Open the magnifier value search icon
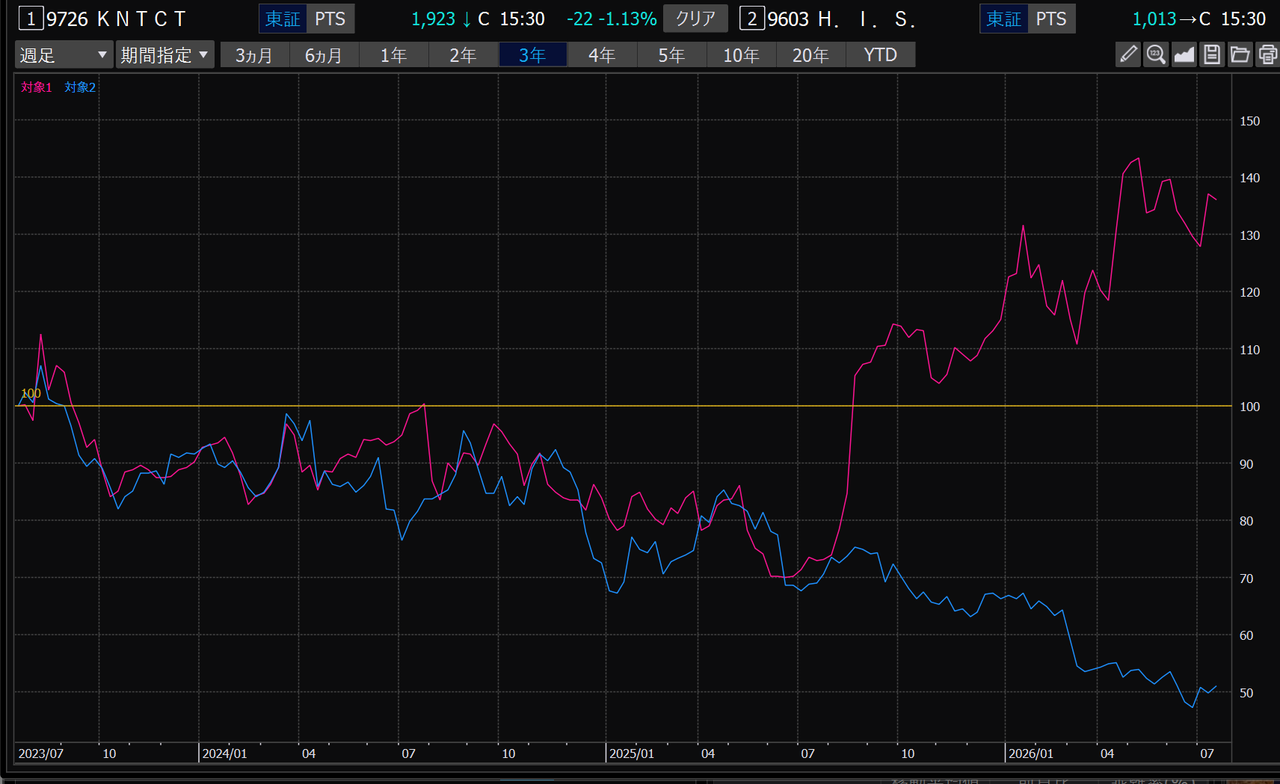 coord(1156,55)
